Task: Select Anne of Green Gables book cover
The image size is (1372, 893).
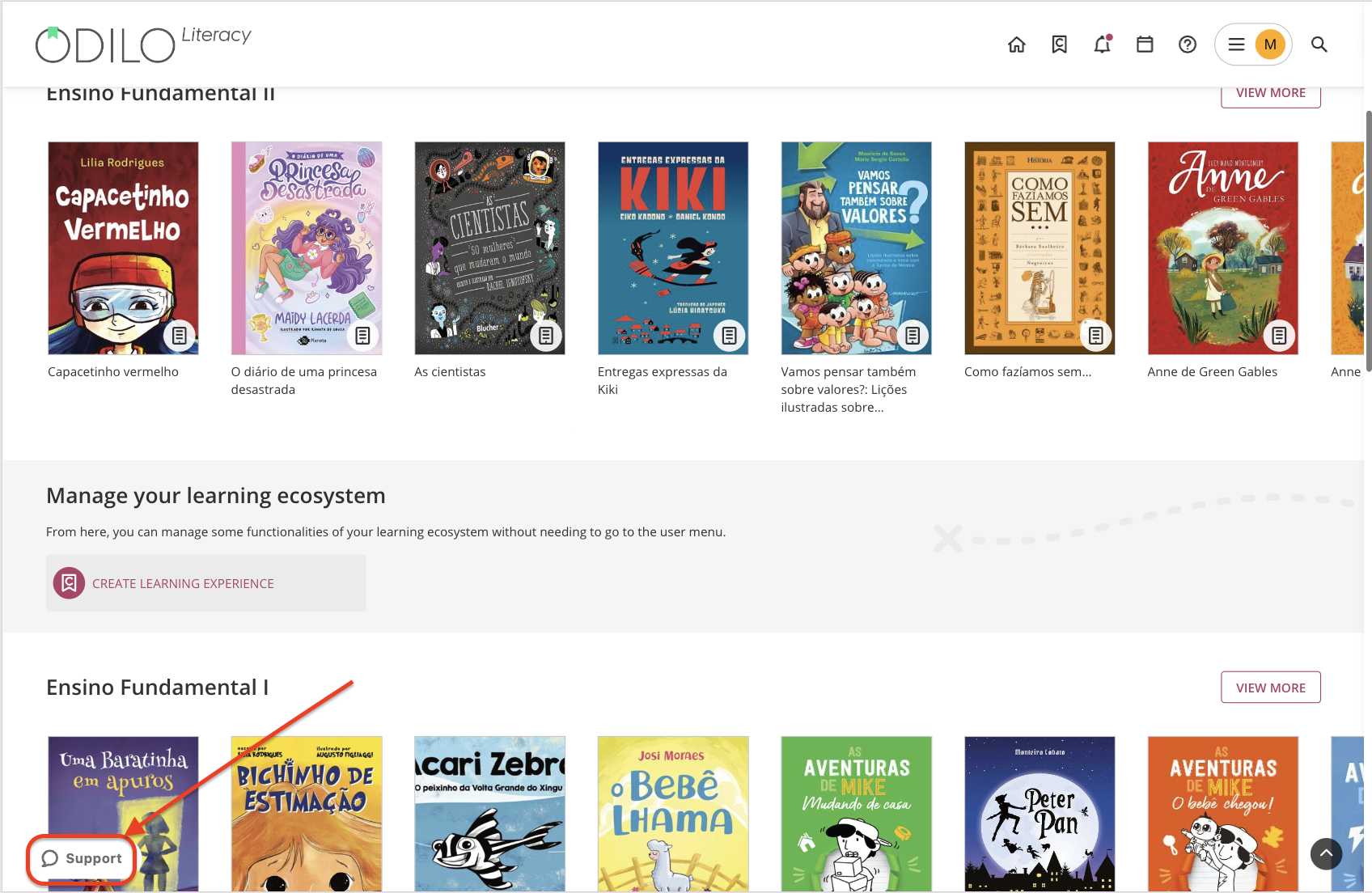Action: [x=1222, y=248]
